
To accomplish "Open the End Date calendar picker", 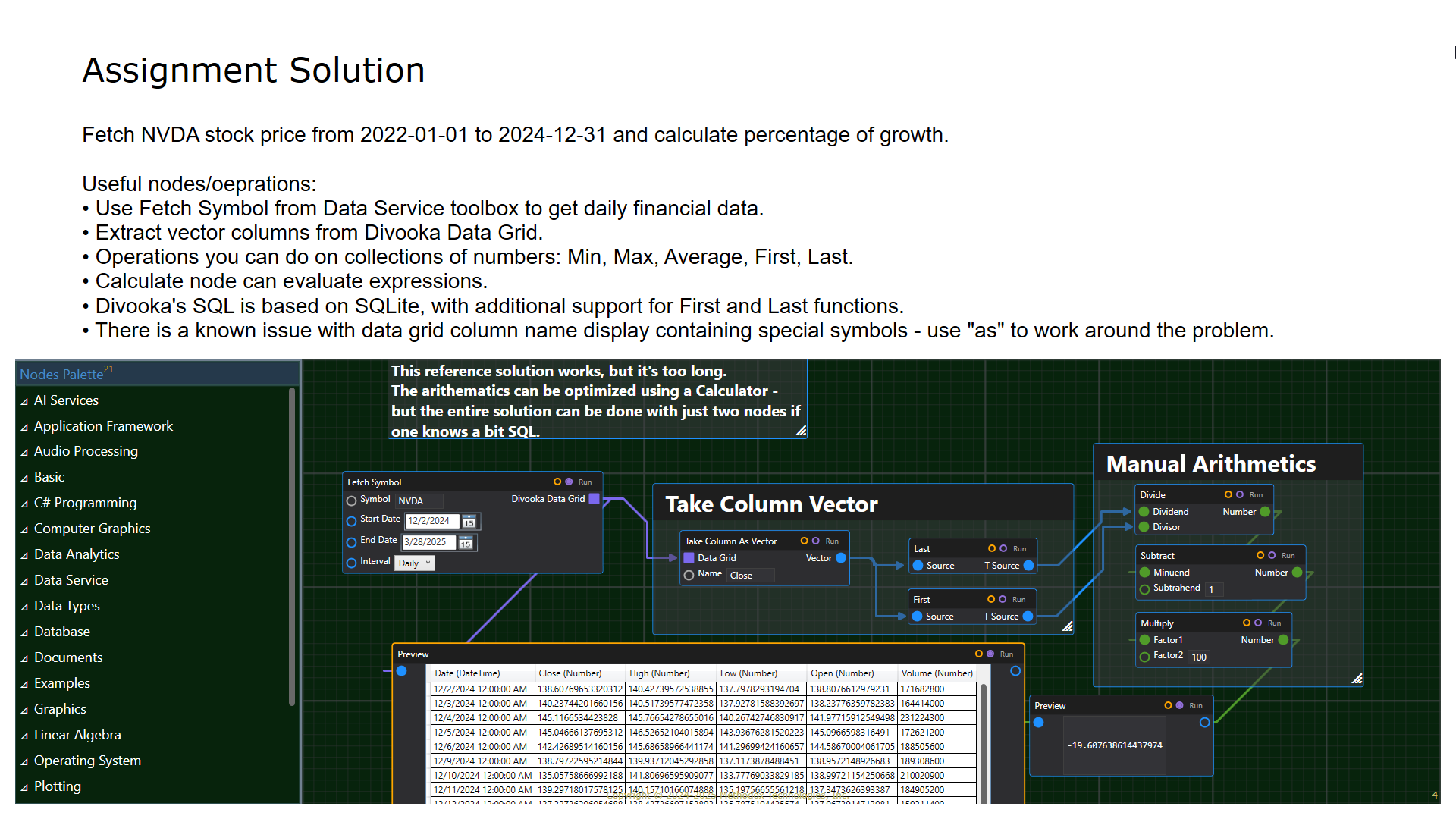I will 466,543.
